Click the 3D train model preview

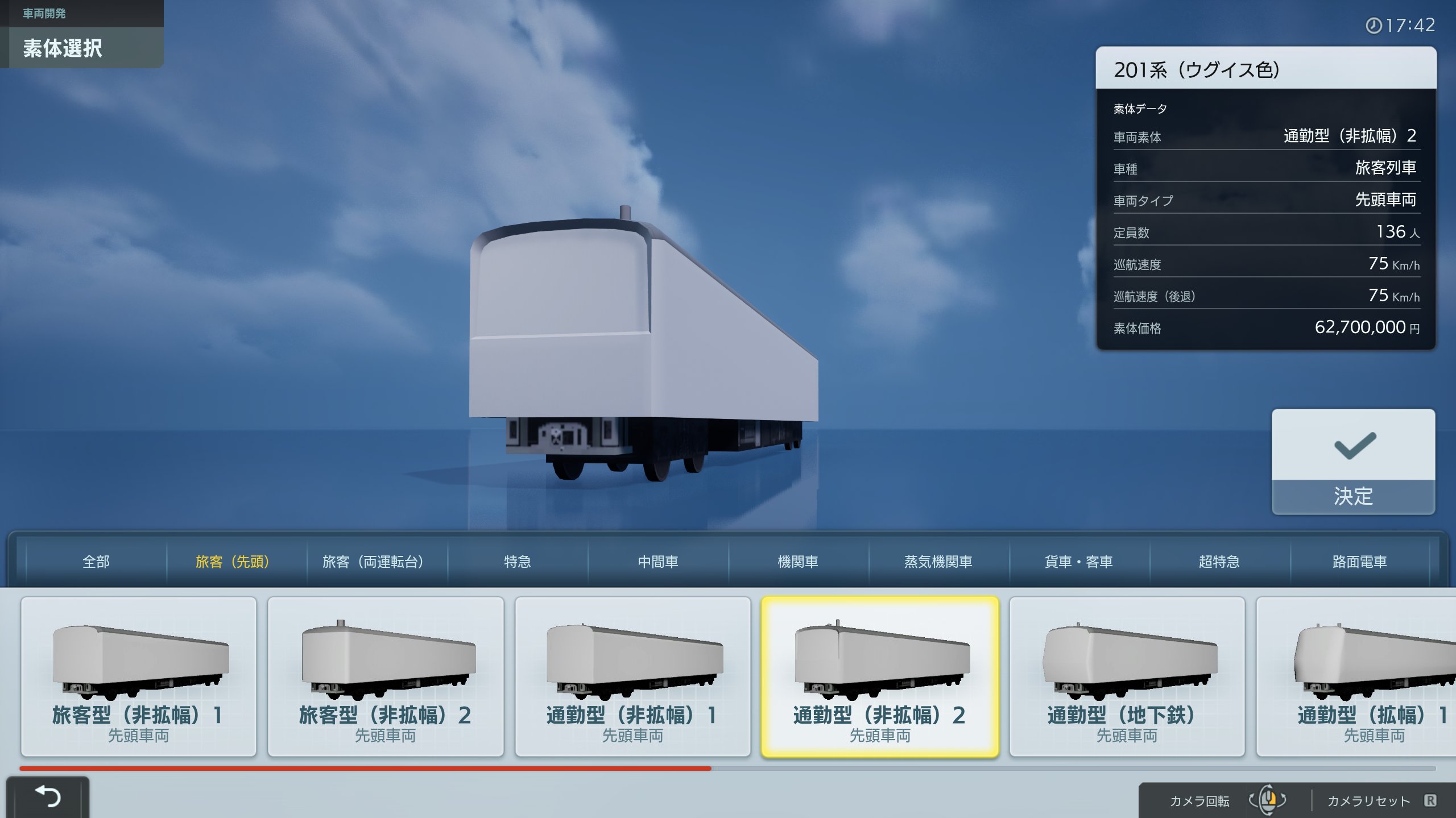coord(643,341)
